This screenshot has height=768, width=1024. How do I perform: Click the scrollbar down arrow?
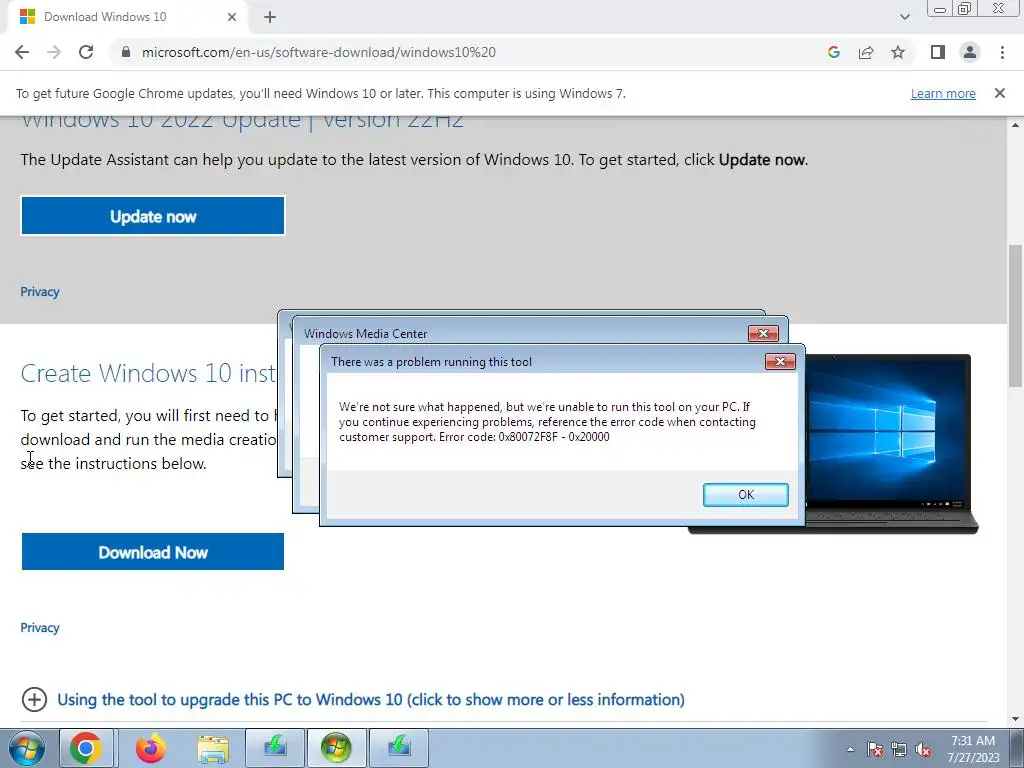pos(1016,718)
